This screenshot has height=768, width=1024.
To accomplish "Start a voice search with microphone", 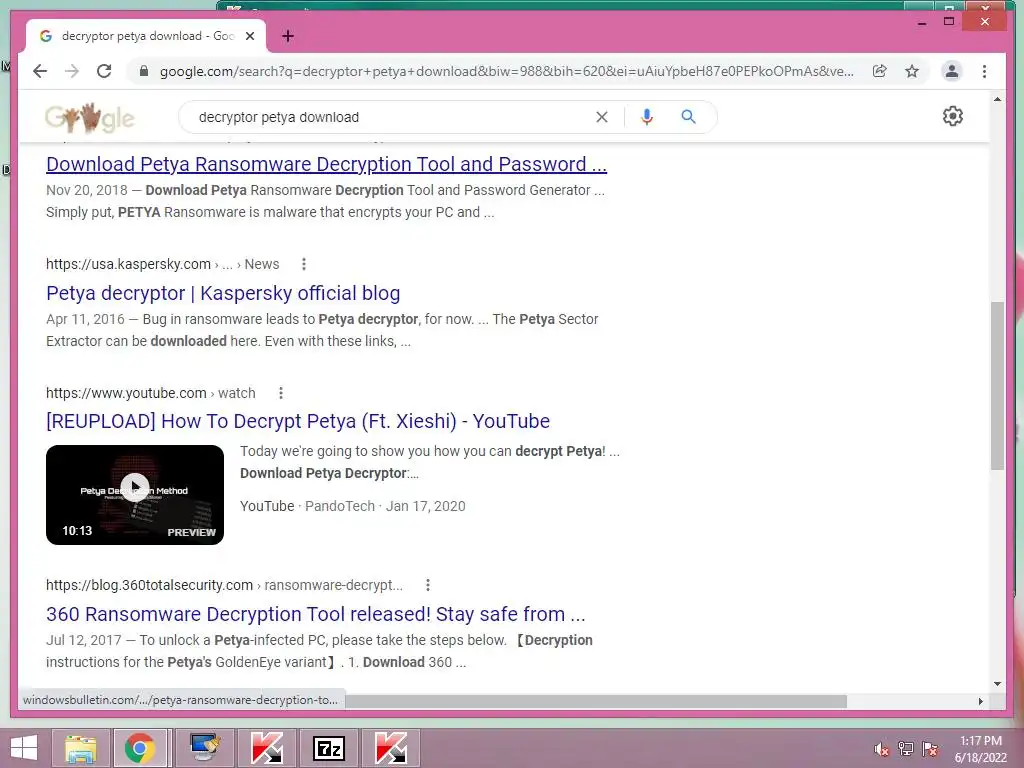I will (647, 117).
